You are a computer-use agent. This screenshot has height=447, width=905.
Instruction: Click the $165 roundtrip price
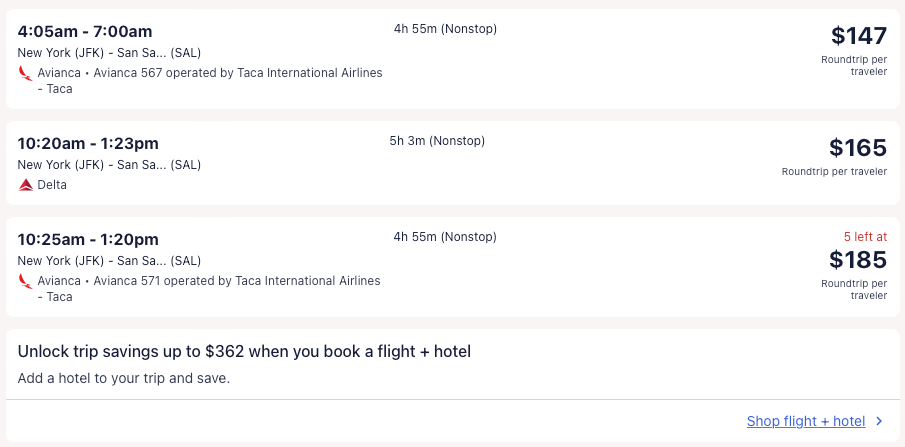point(857,148)
